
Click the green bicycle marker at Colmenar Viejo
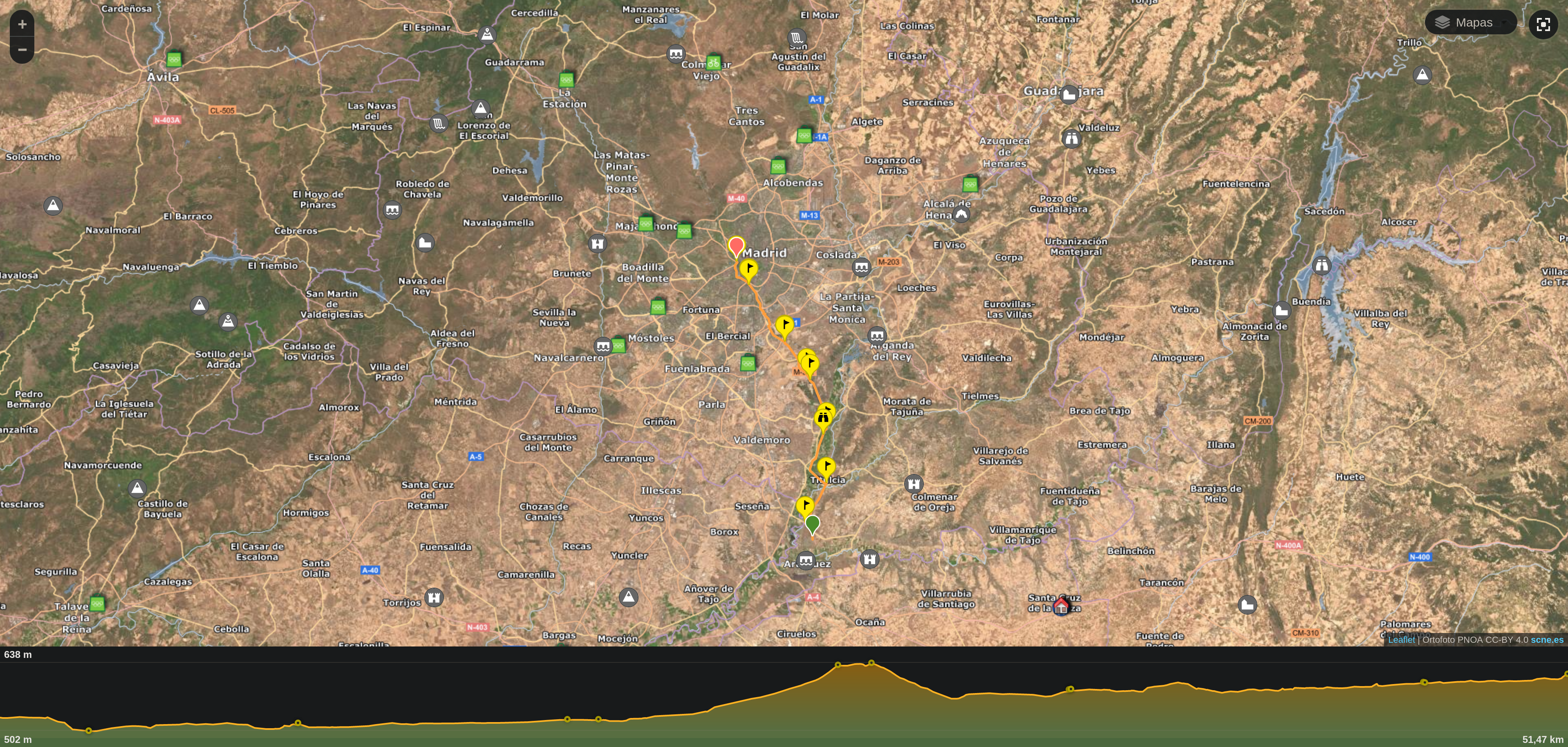(x=713, y=63)
